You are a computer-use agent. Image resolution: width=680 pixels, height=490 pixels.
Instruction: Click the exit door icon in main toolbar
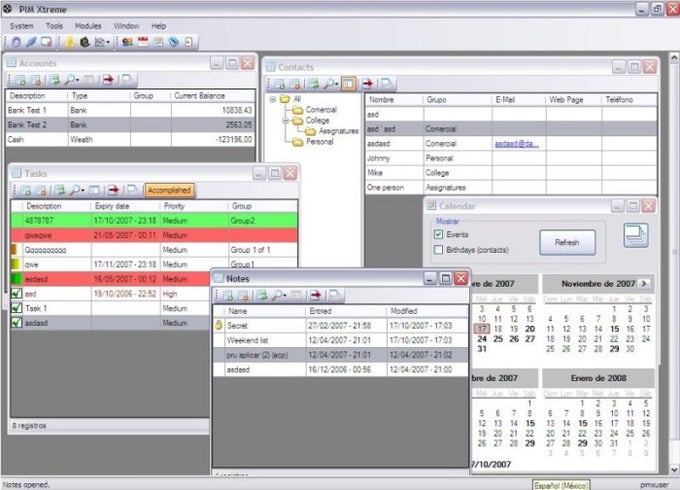[x=189, y=42]
